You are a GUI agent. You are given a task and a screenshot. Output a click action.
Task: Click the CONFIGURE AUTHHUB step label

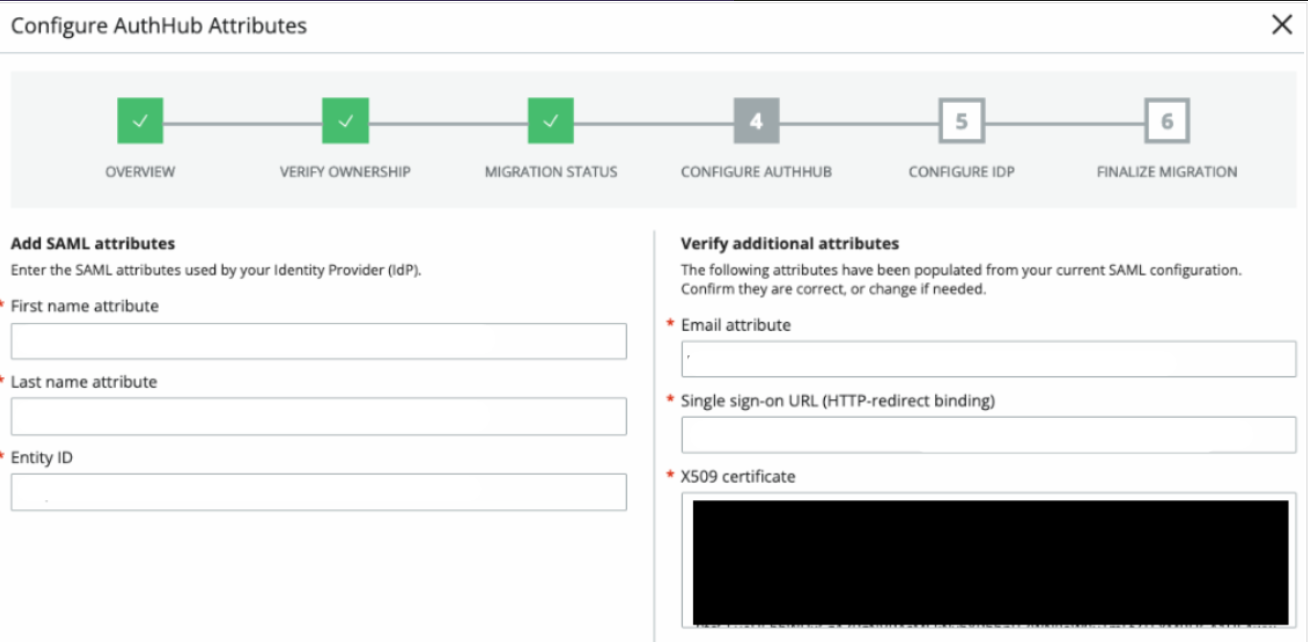[x=756, y=172]
